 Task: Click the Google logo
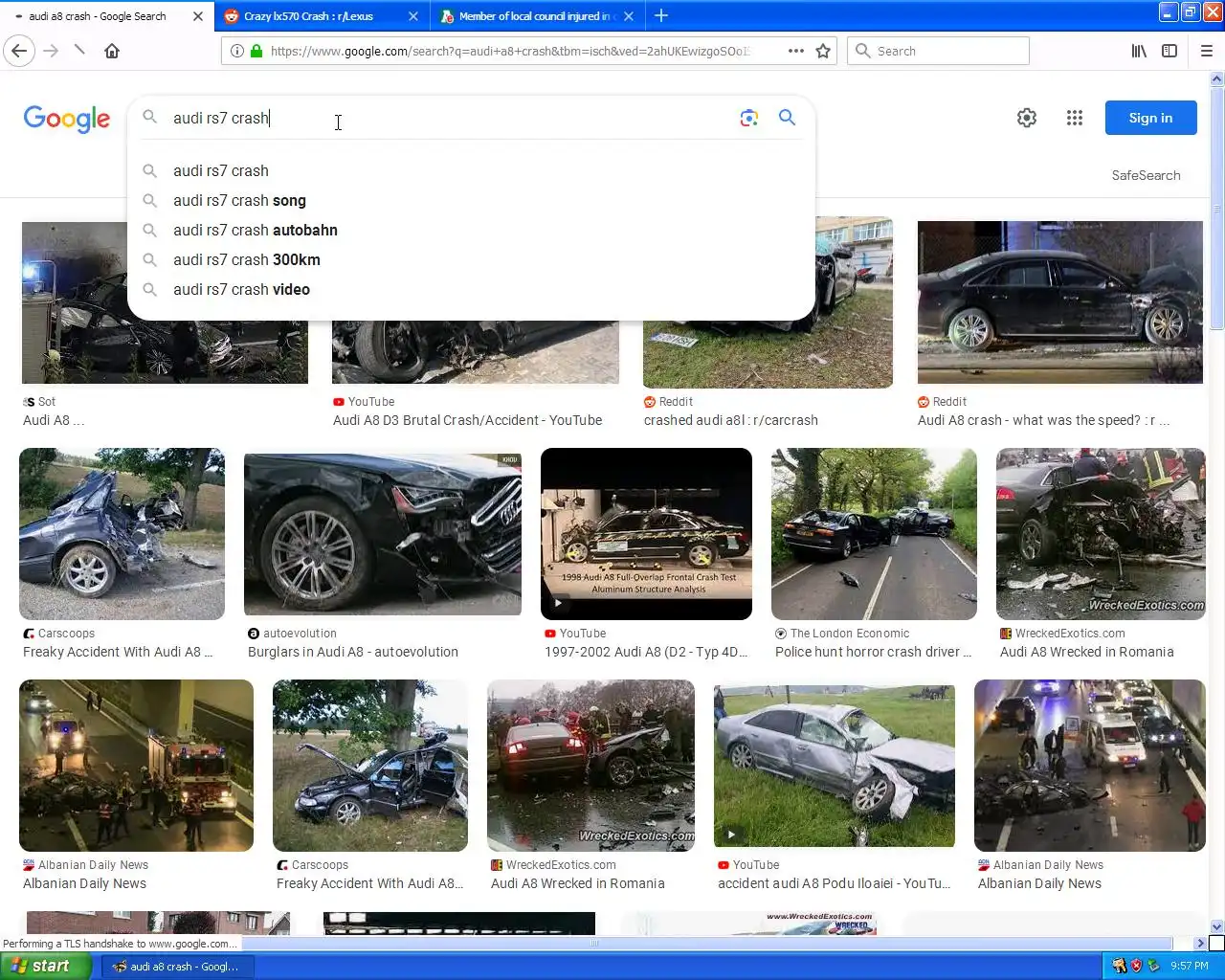tap(67, 119)
